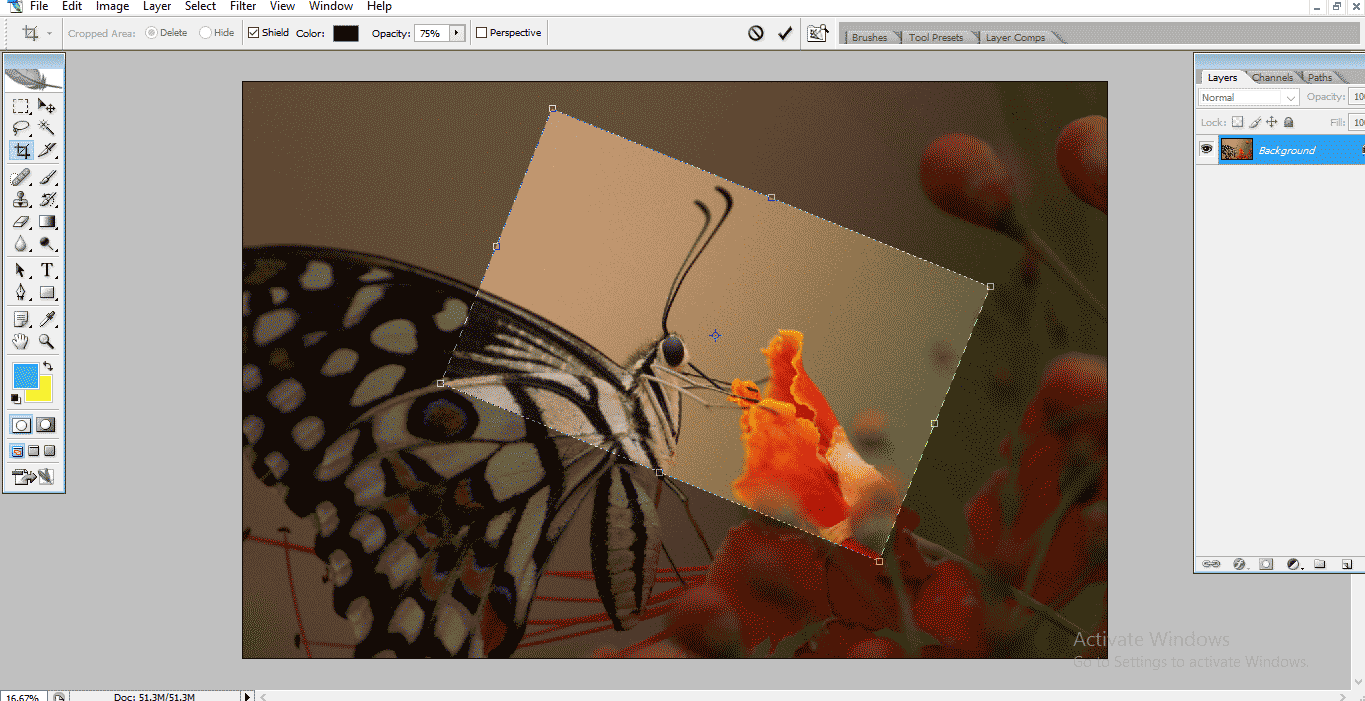Select the Gradient tool

[x=47, y=222]
